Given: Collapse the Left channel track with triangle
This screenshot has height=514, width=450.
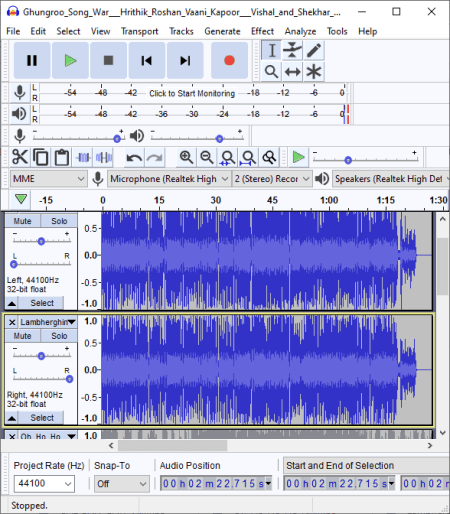Looking at the screenshot, I should coord(12,303).
